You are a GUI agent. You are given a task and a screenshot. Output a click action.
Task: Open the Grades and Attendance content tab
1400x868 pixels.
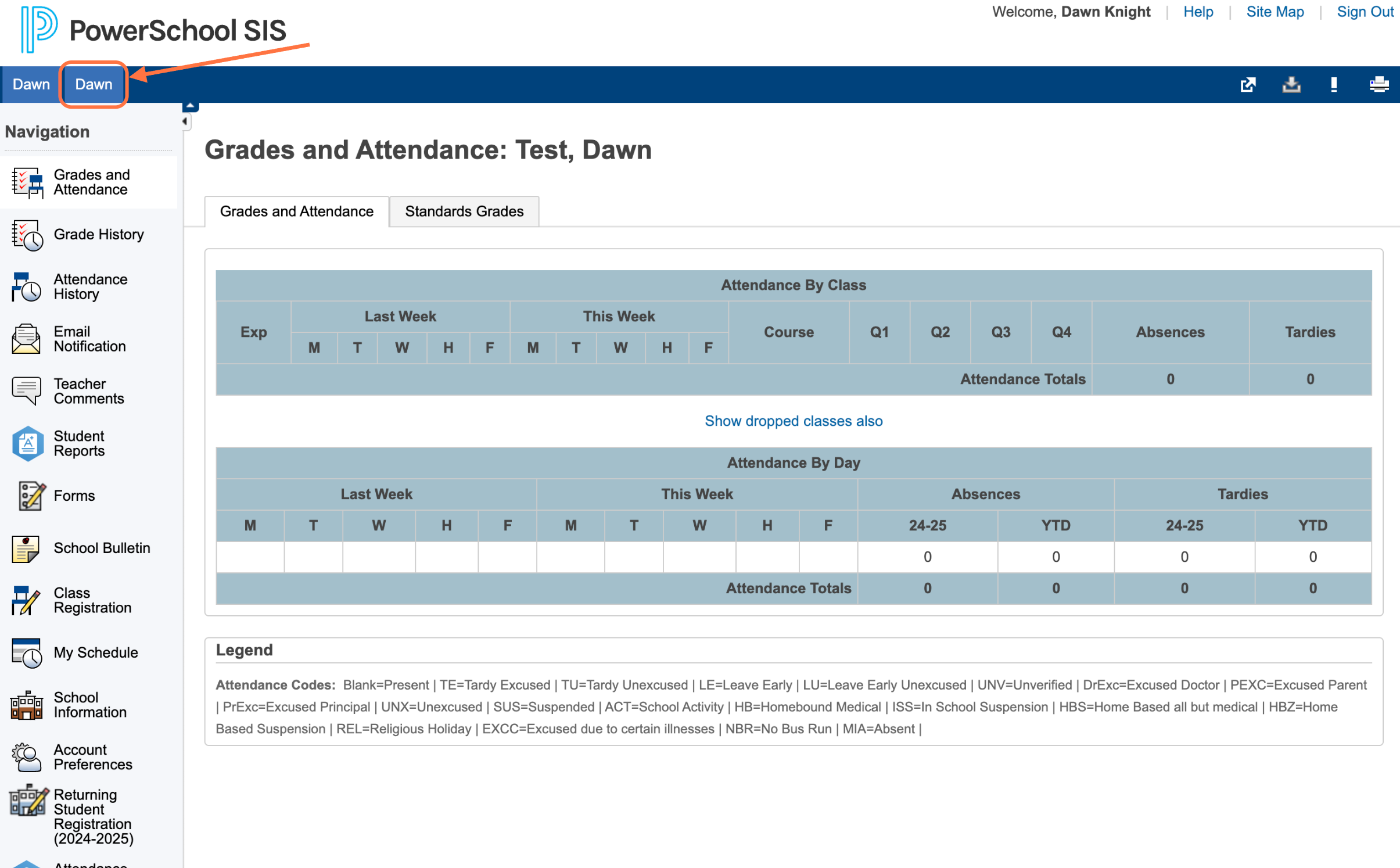[x=296, y=211]
